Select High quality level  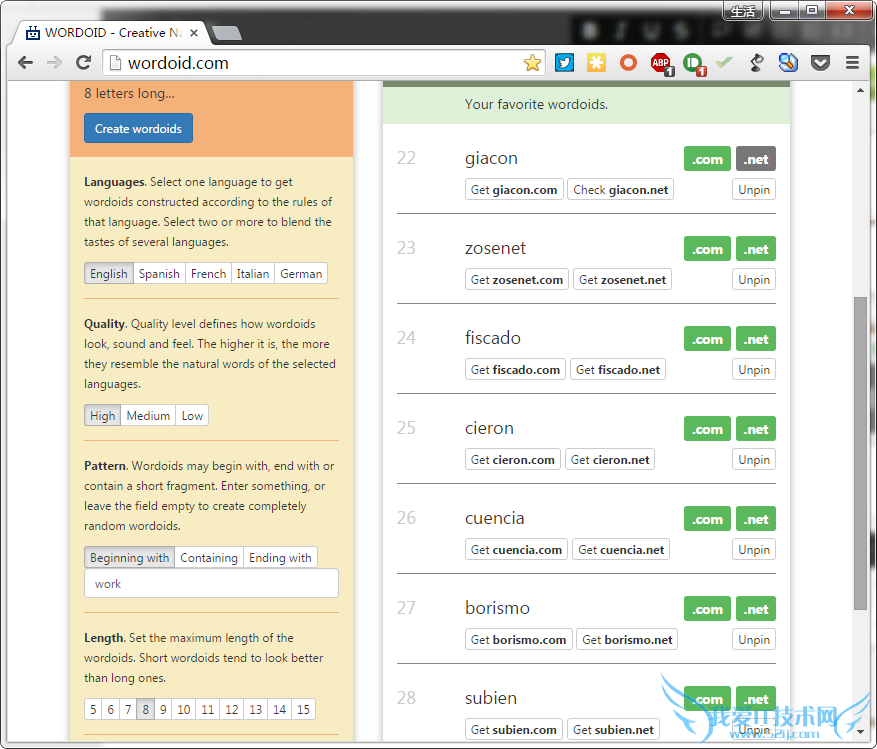click(102, 416)
